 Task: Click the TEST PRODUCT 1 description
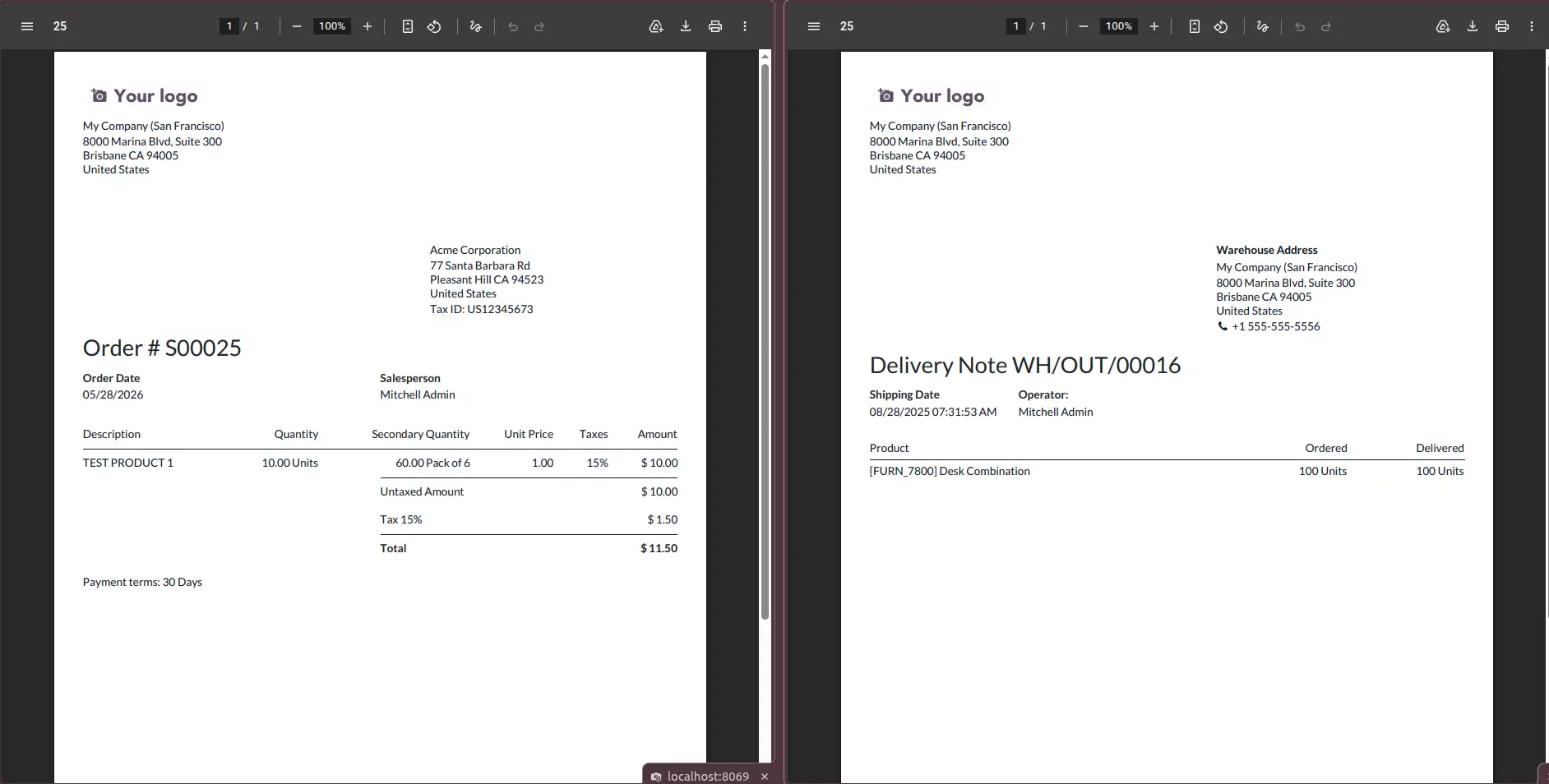point(127,463)
